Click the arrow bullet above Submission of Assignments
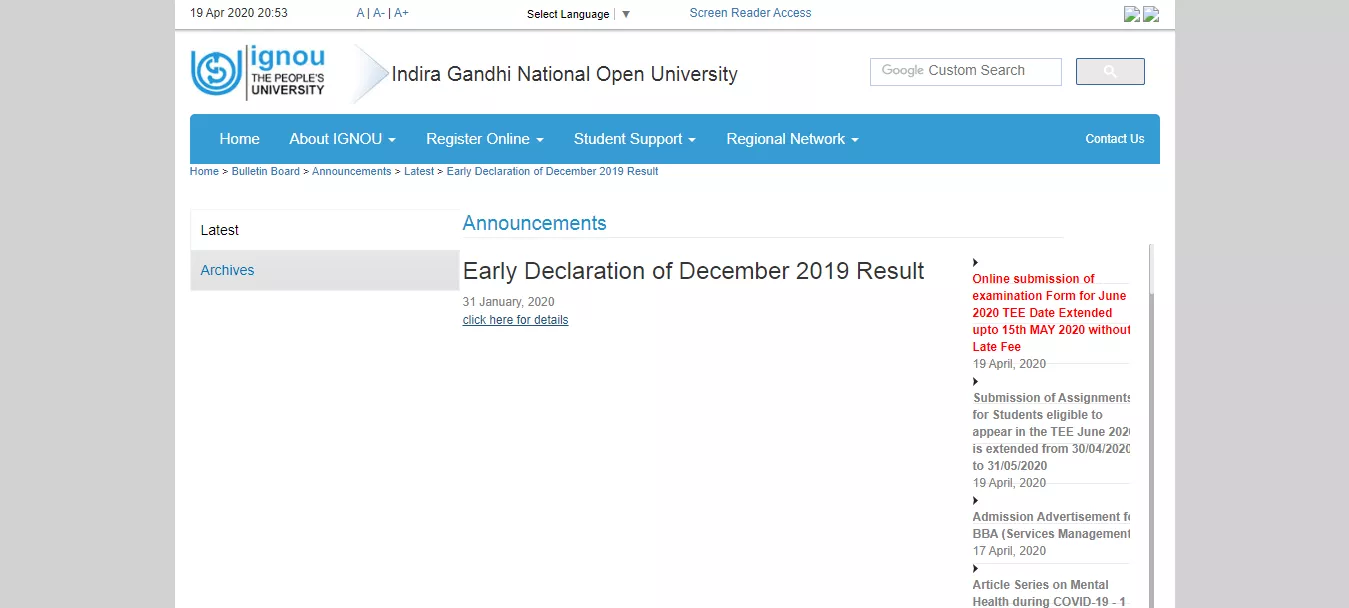Image resolution: width=1349 pixels, height=608 pixels. [976, 381]
